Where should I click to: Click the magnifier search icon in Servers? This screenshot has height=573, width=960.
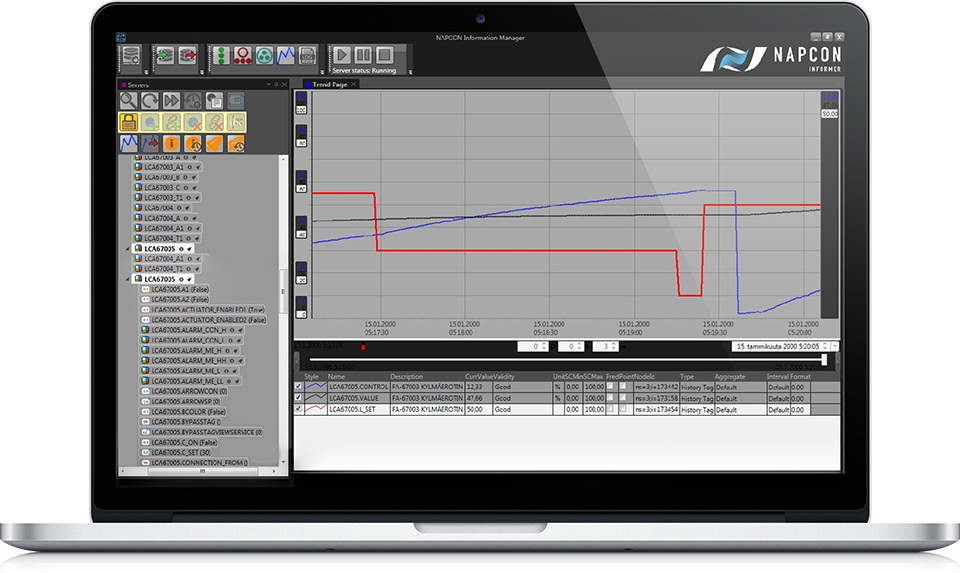click(129, 100)
